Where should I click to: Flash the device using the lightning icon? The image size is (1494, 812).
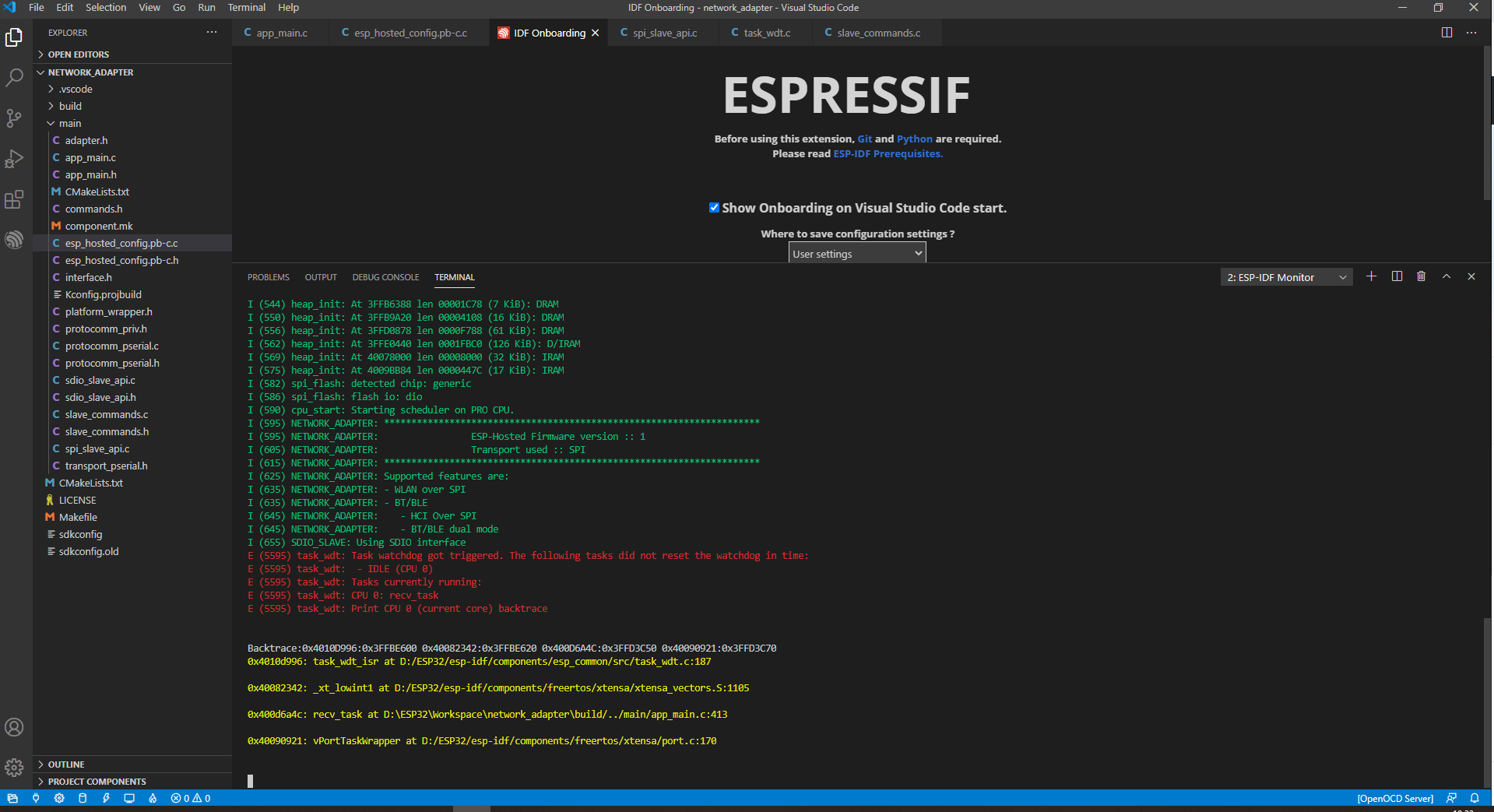click(x=107, y=798)
